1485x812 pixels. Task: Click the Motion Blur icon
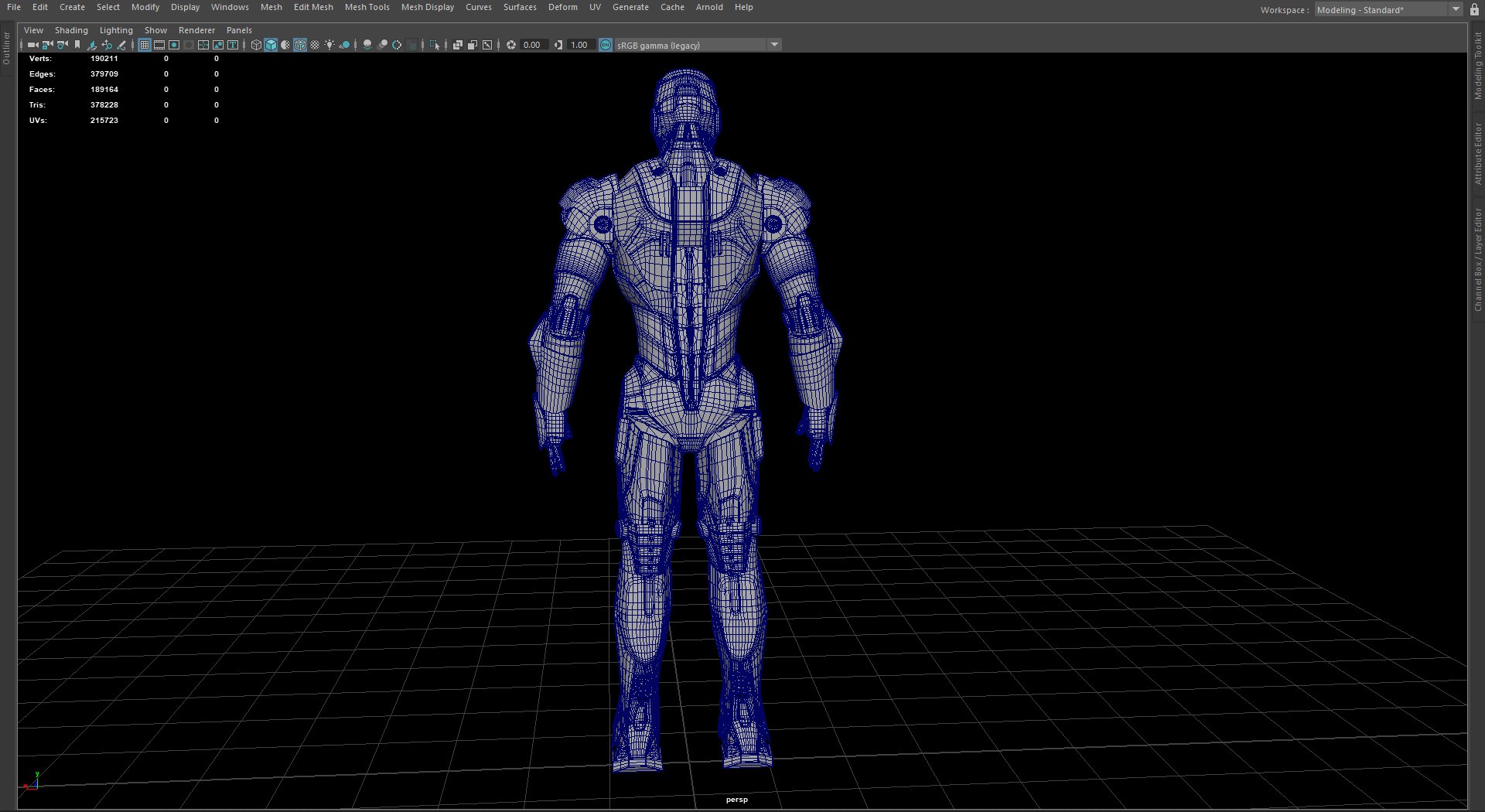pyautogui.click(x=382, y=45)
